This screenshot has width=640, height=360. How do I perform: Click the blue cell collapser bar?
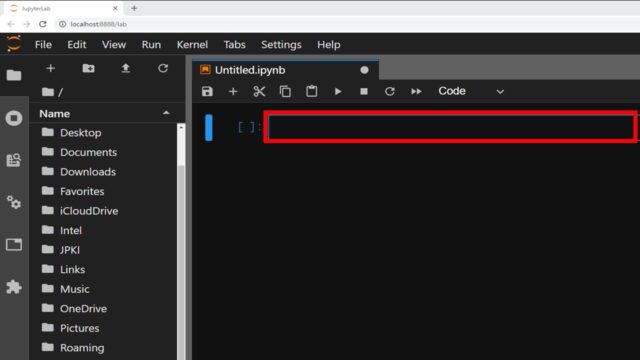coord(209,128)
